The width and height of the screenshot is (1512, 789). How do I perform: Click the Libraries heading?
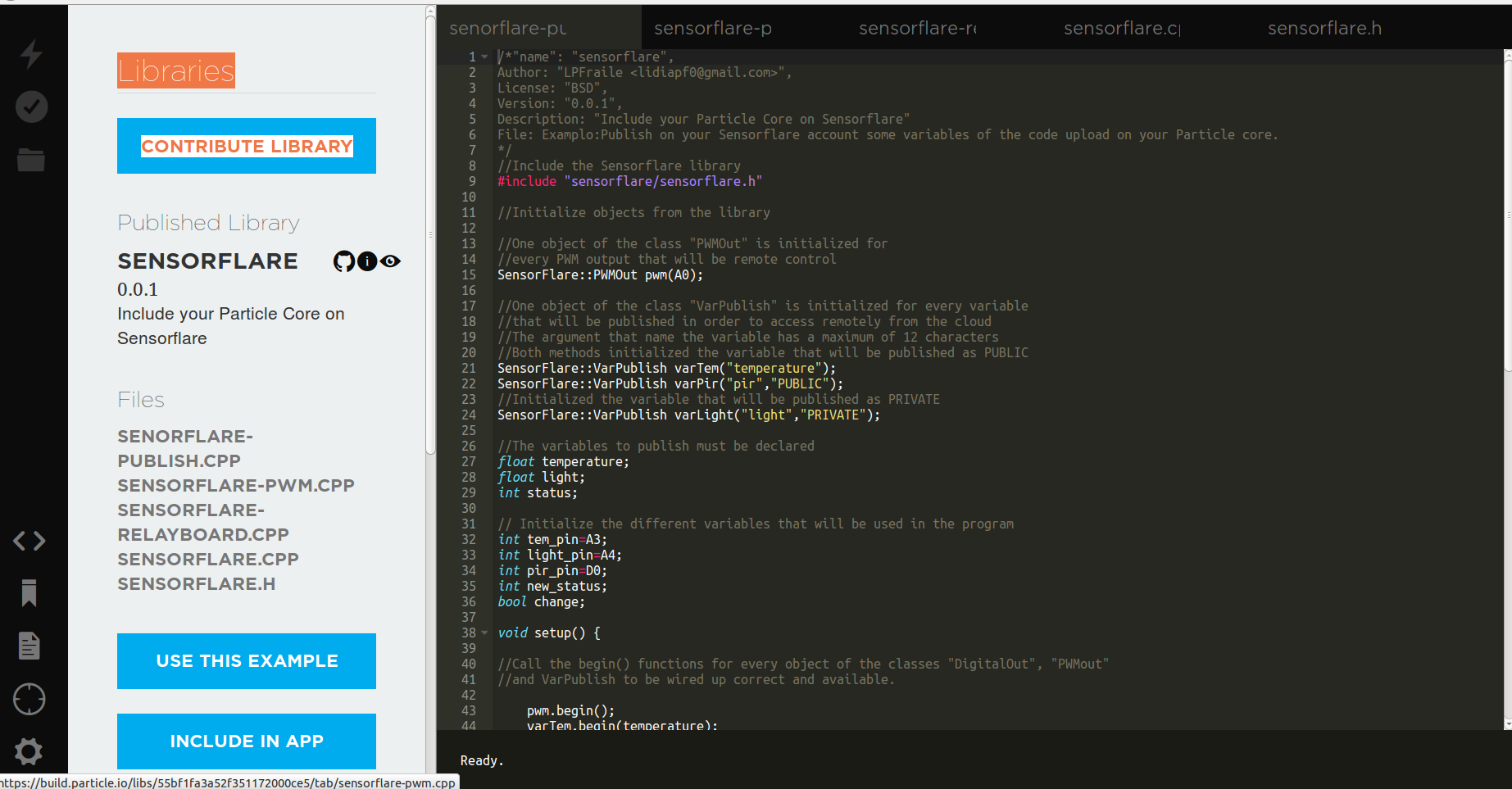point(176,71)
